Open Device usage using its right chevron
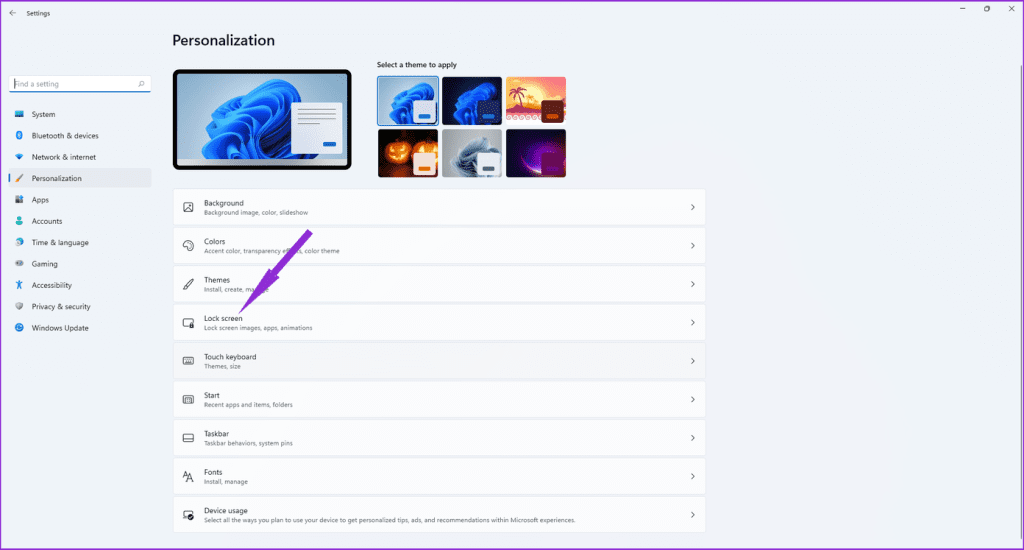This screenshot has height=550, width=1024. point(692,515)
